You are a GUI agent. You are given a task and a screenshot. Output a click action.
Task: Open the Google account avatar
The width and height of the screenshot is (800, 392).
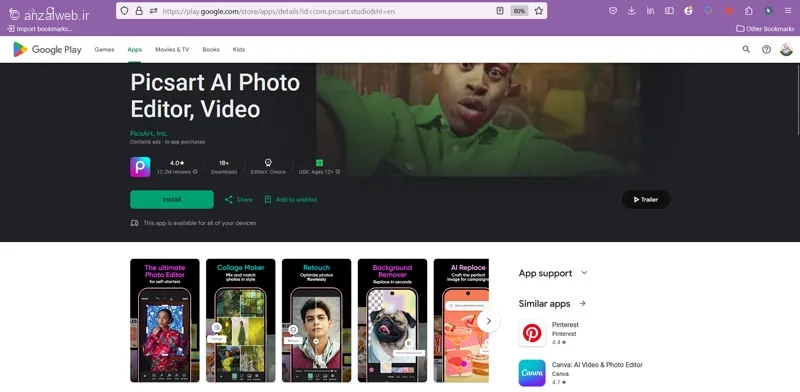(x=786, y=50)
